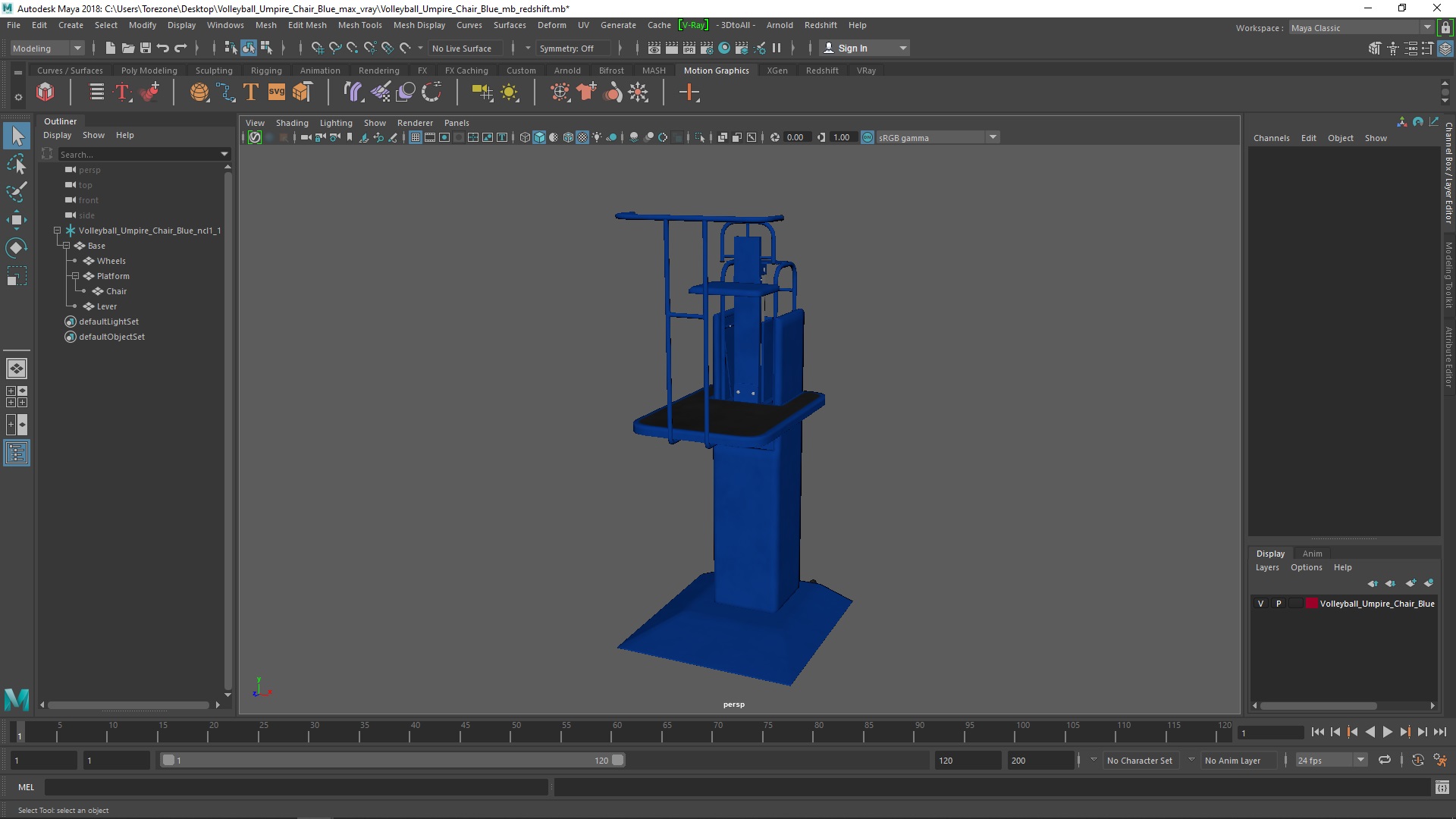Switch to four-view pane layout
This screenshot has width=1456, height=819.
click(17, 397)
